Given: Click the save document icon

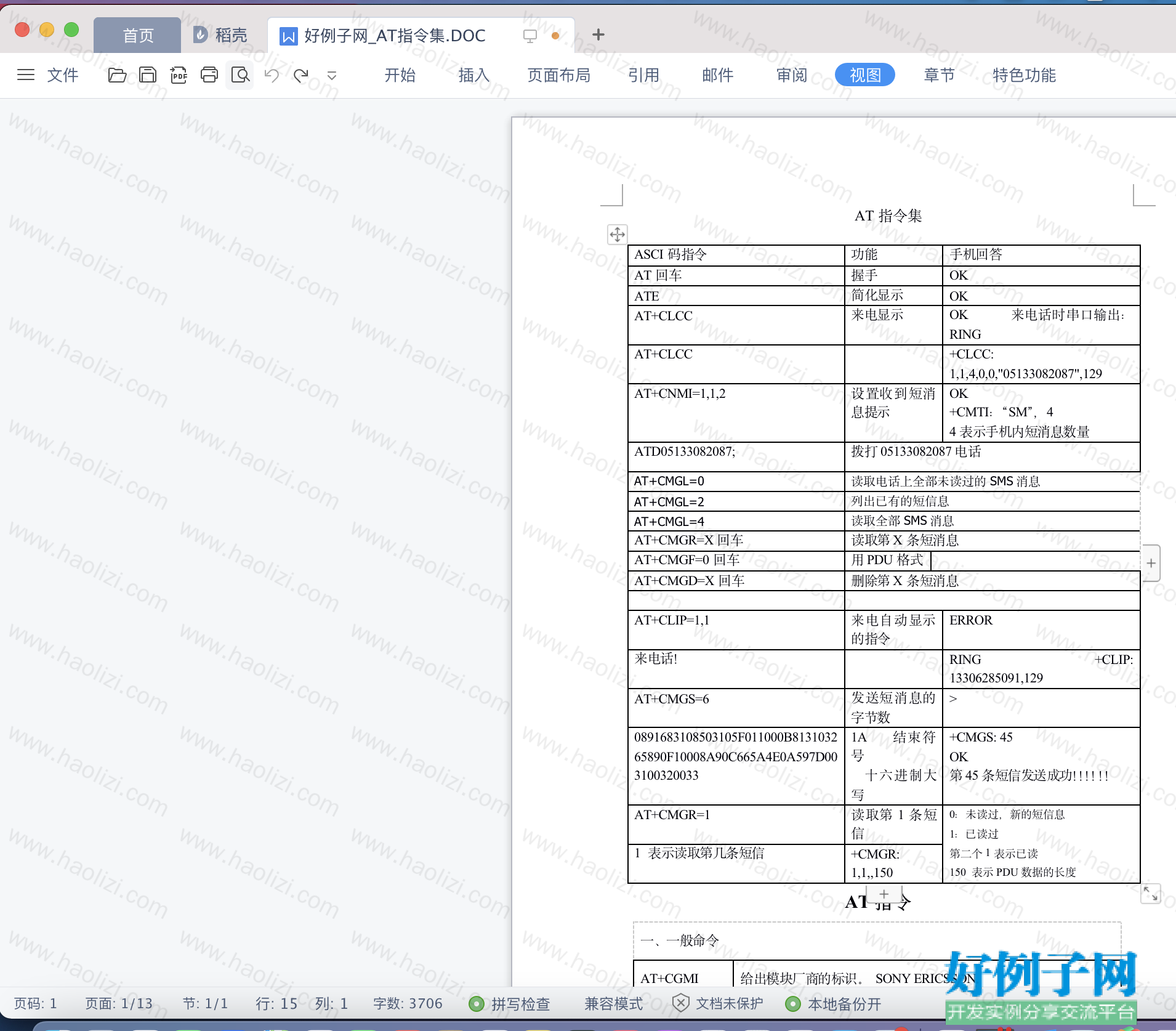Looking at the screenshot, I should (x=148, y=75).
